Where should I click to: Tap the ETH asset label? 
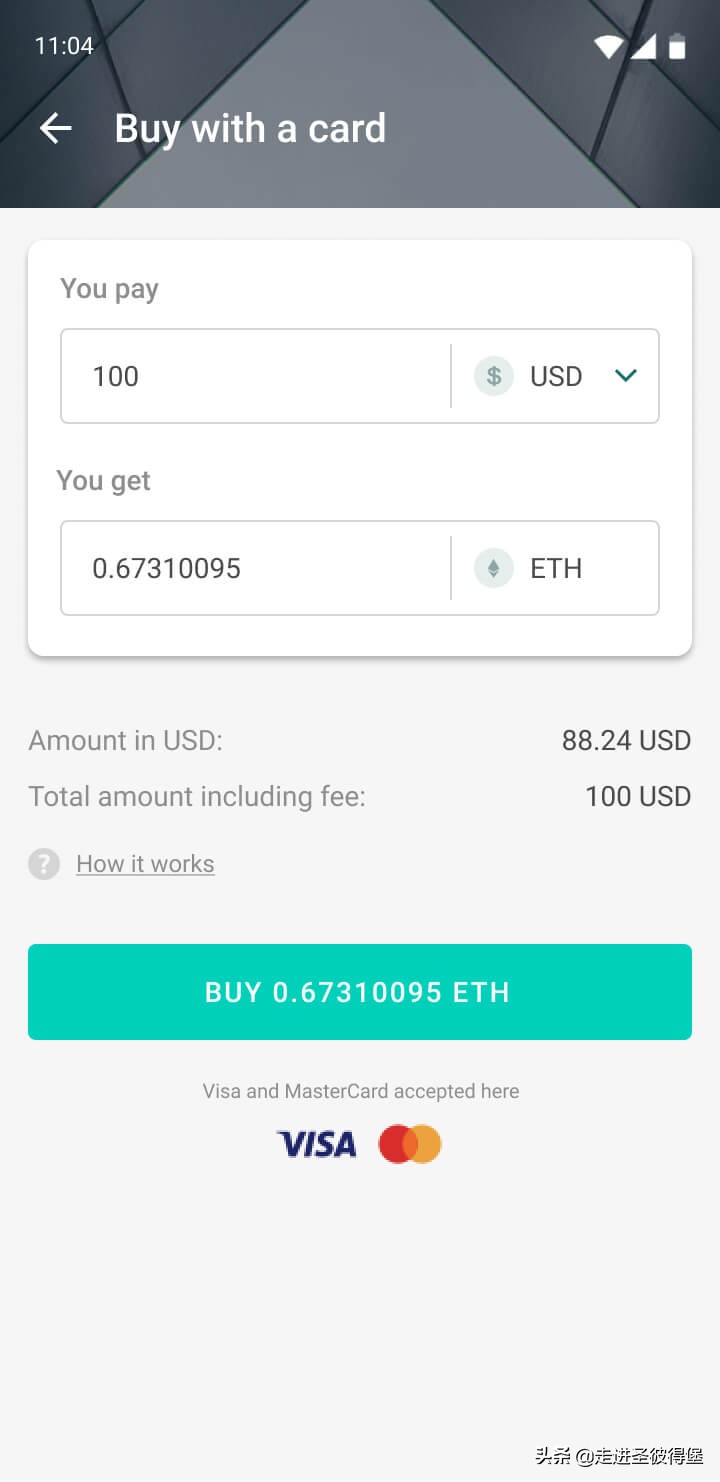click(x=556, y=568)
